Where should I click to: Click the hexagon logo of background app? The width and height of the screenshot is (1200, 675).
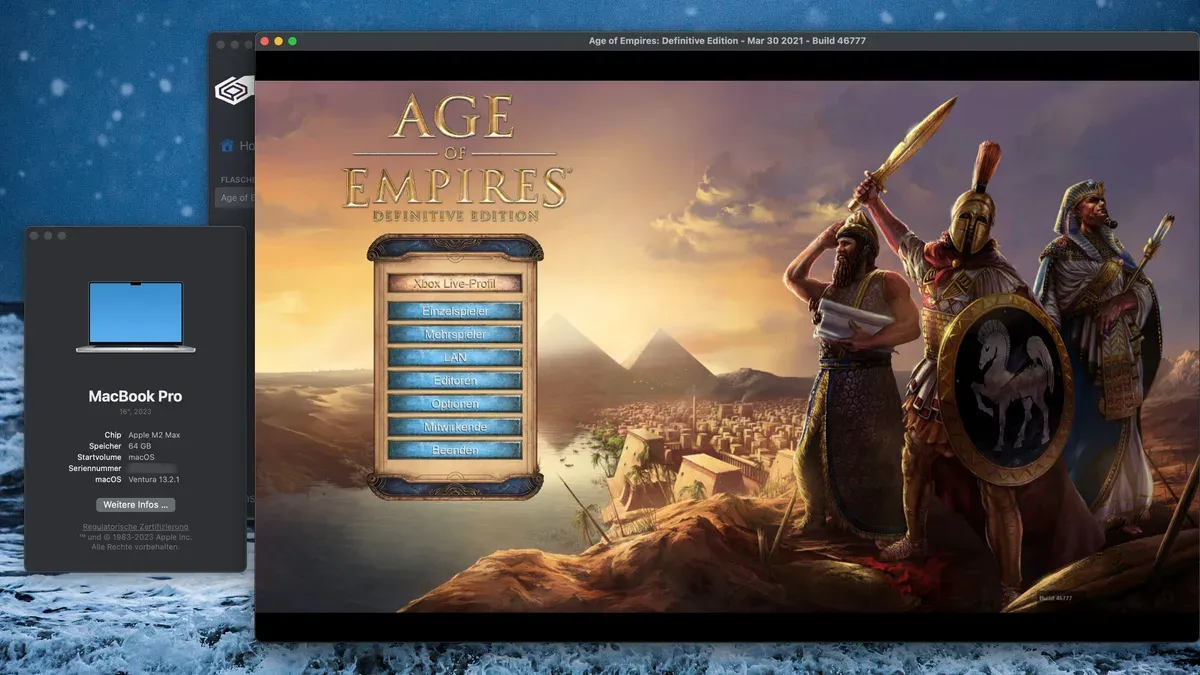pos(233,90)
